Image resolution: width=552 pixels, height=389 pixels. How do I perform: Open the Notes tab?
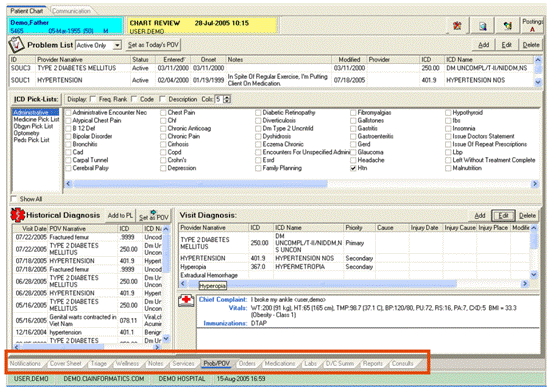(x=155, y=363)
